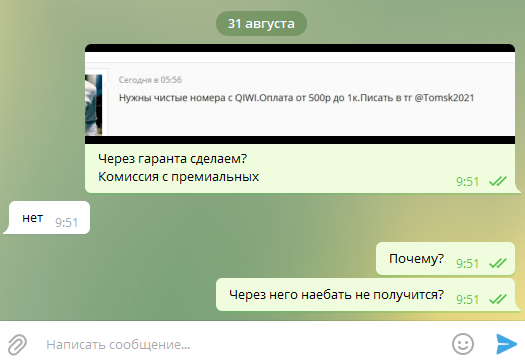The image size is (525, 361).
Task: Click read checkmarks on the image message
Action: coord(498,181)
